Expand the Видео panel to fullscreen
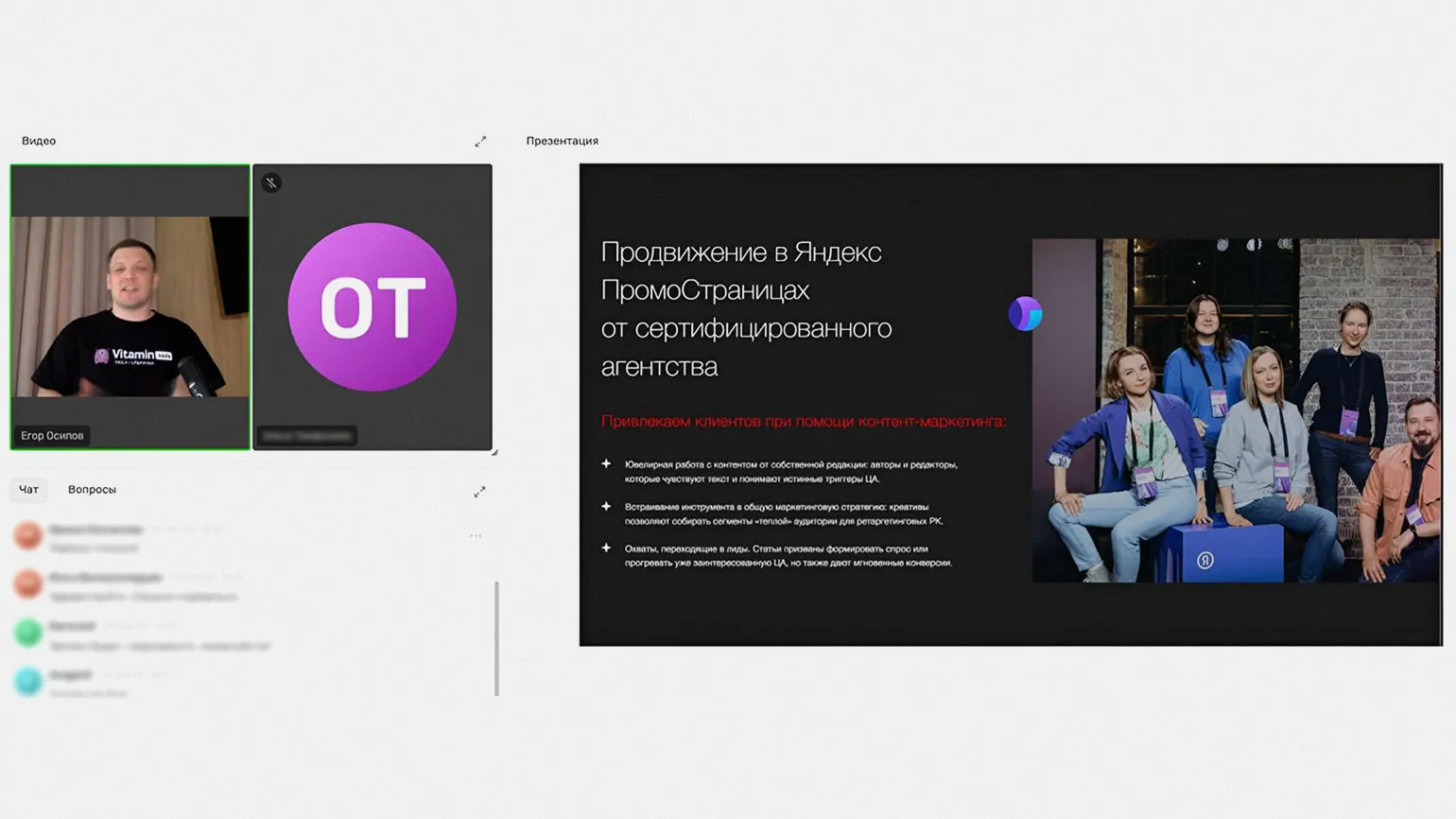1456x819 pixels. (480, 141)
